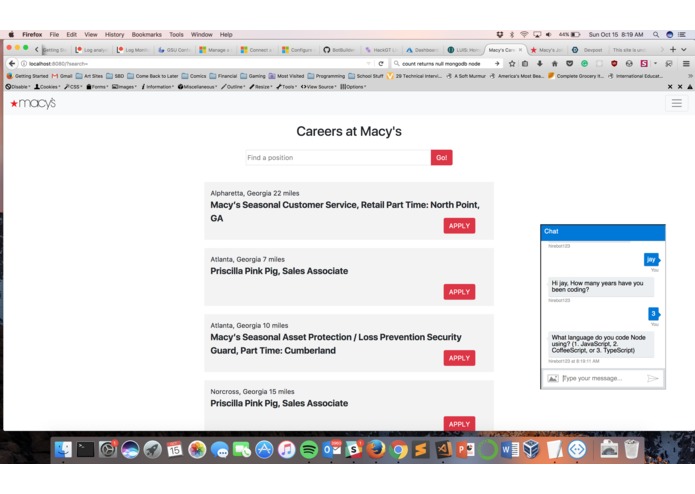
Task: Open the Programming bookmarks folder
Action: point(326,76)
